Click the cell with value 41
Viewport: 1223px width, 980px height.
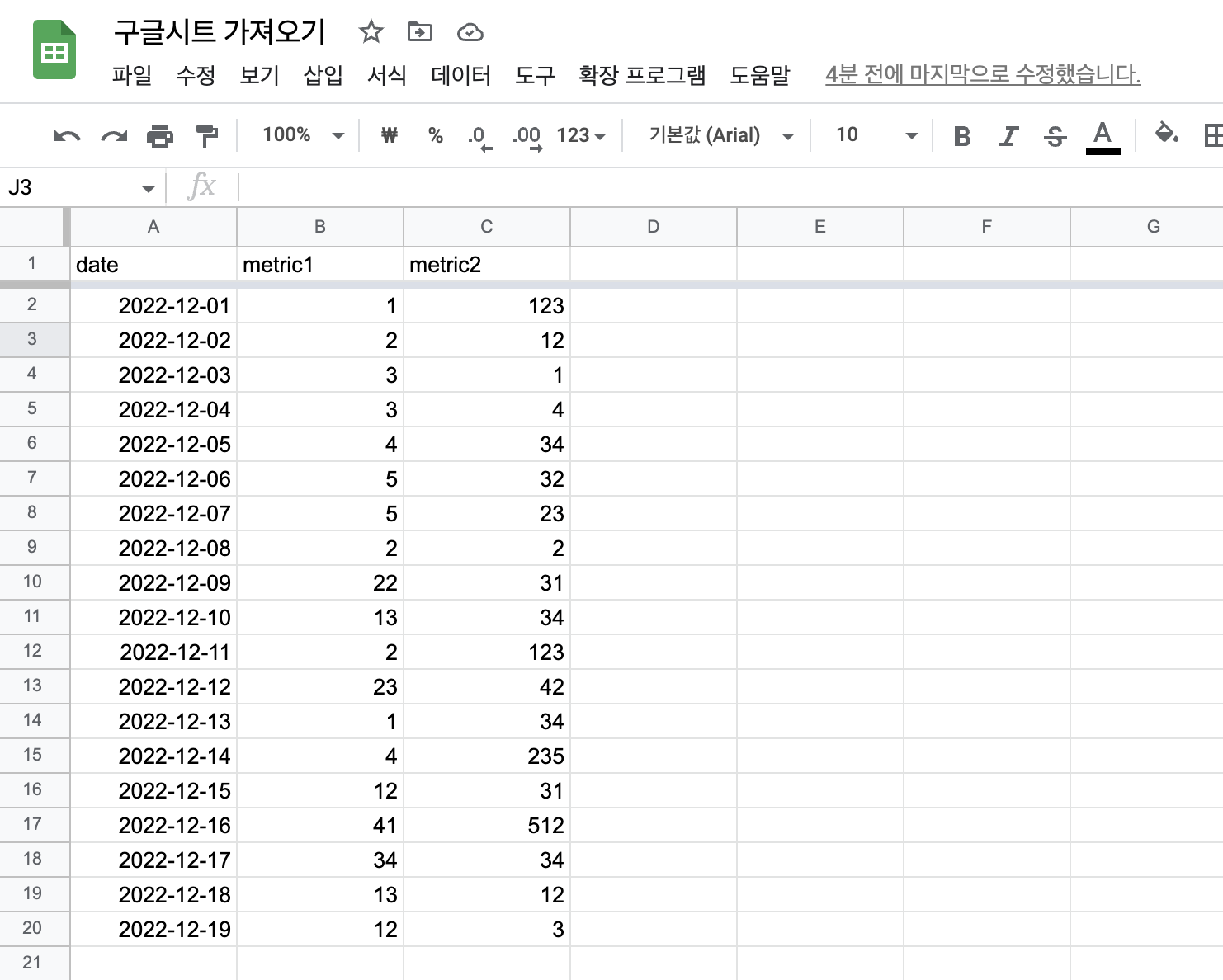click(320, 825)
